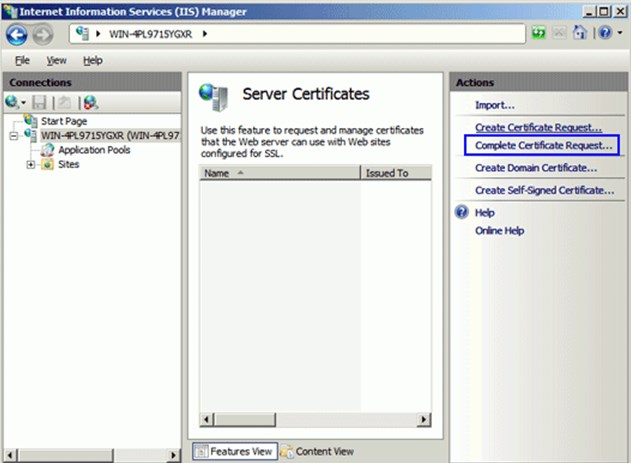This screenshot has width=631, height=463.
Task: Click certificate list horizontal scrollbar thumb
Action: coord(245,420)
